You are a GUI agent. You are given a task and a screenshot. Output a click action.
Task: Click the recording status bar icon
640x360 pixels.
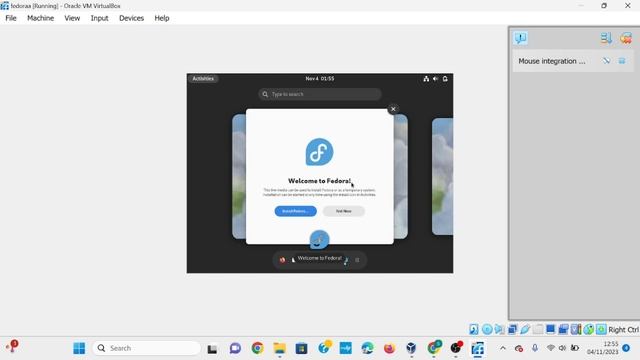tap(563, 329)
